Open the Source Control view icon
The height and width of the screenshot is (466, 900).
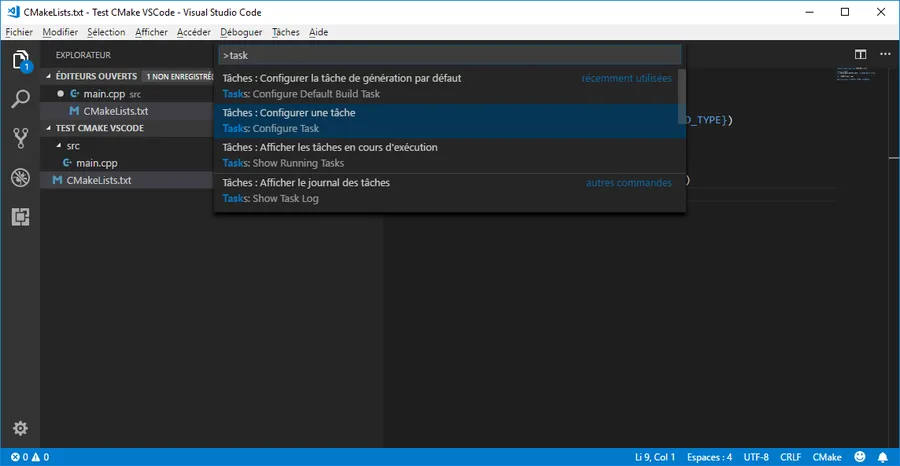[x=20, y=138]
